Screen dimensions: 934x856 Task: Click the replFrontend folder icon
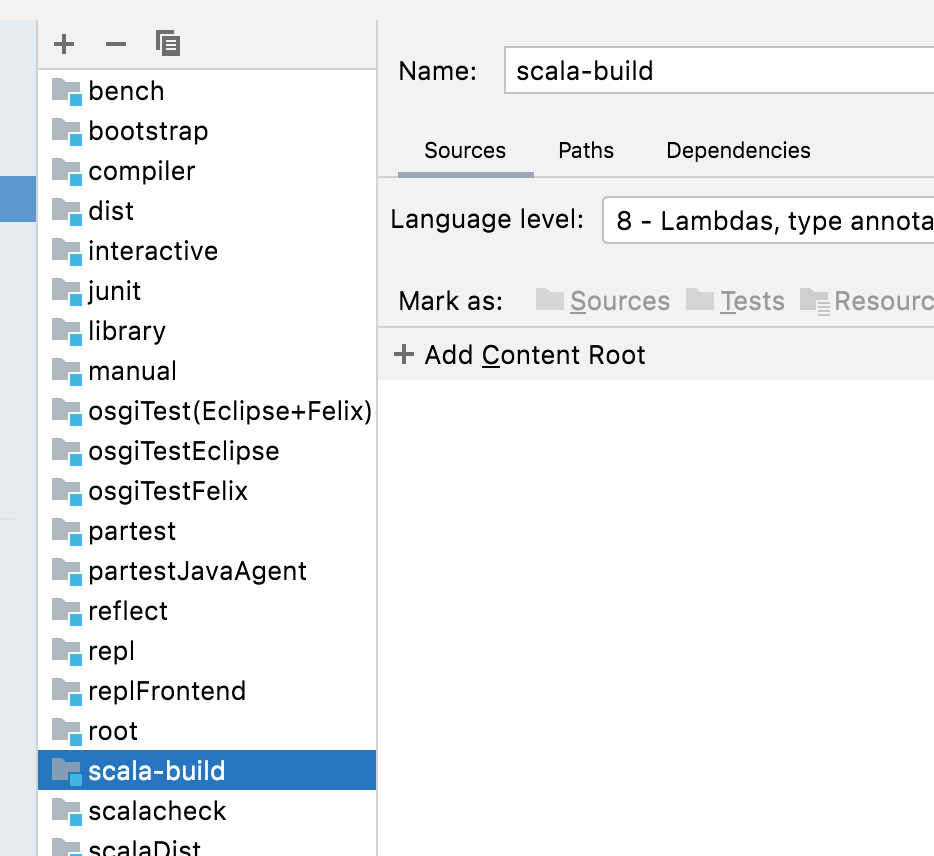(67, 692)
